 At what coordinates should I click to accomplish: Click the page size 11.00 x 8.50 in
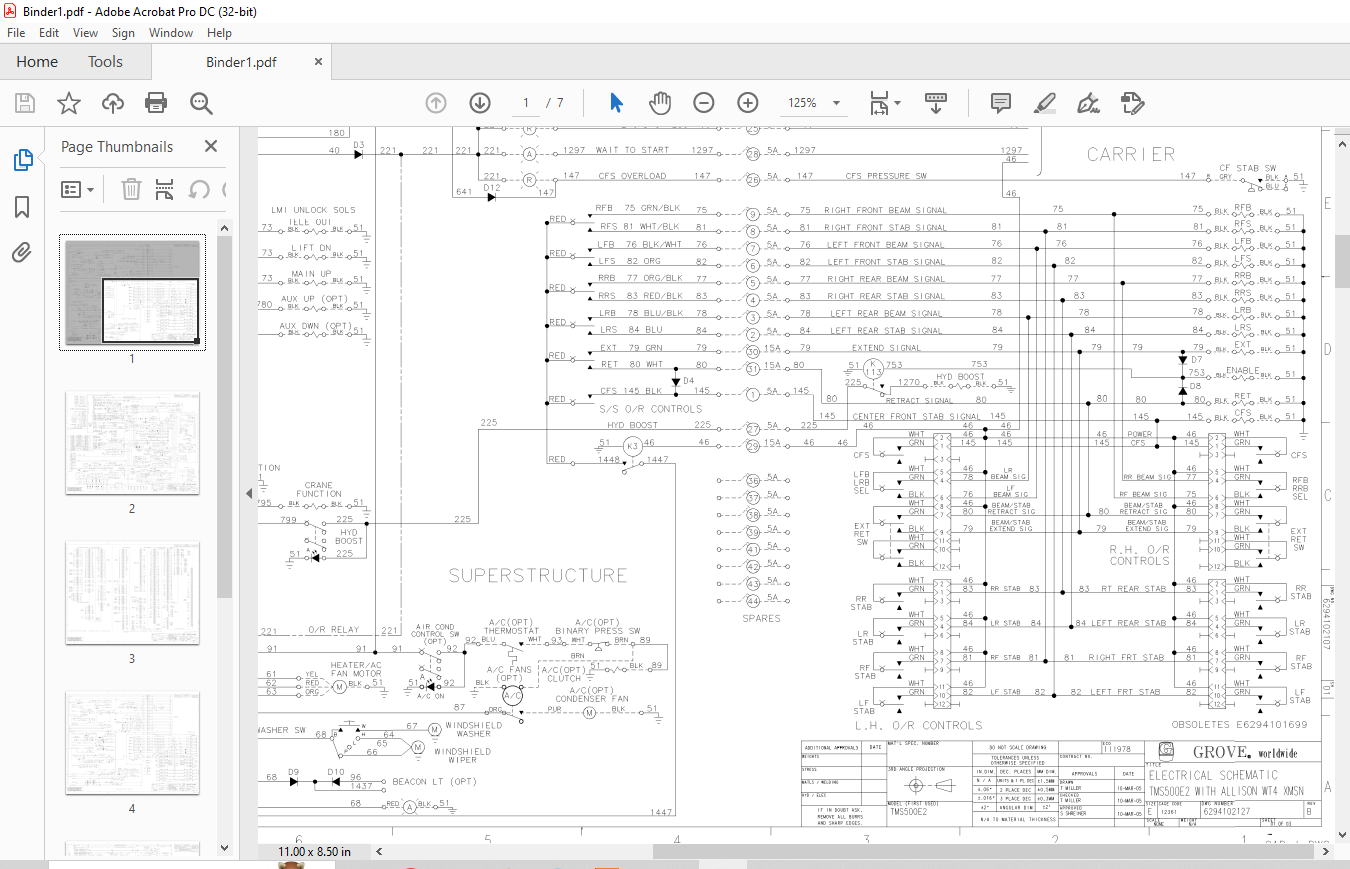pos(314,851)
